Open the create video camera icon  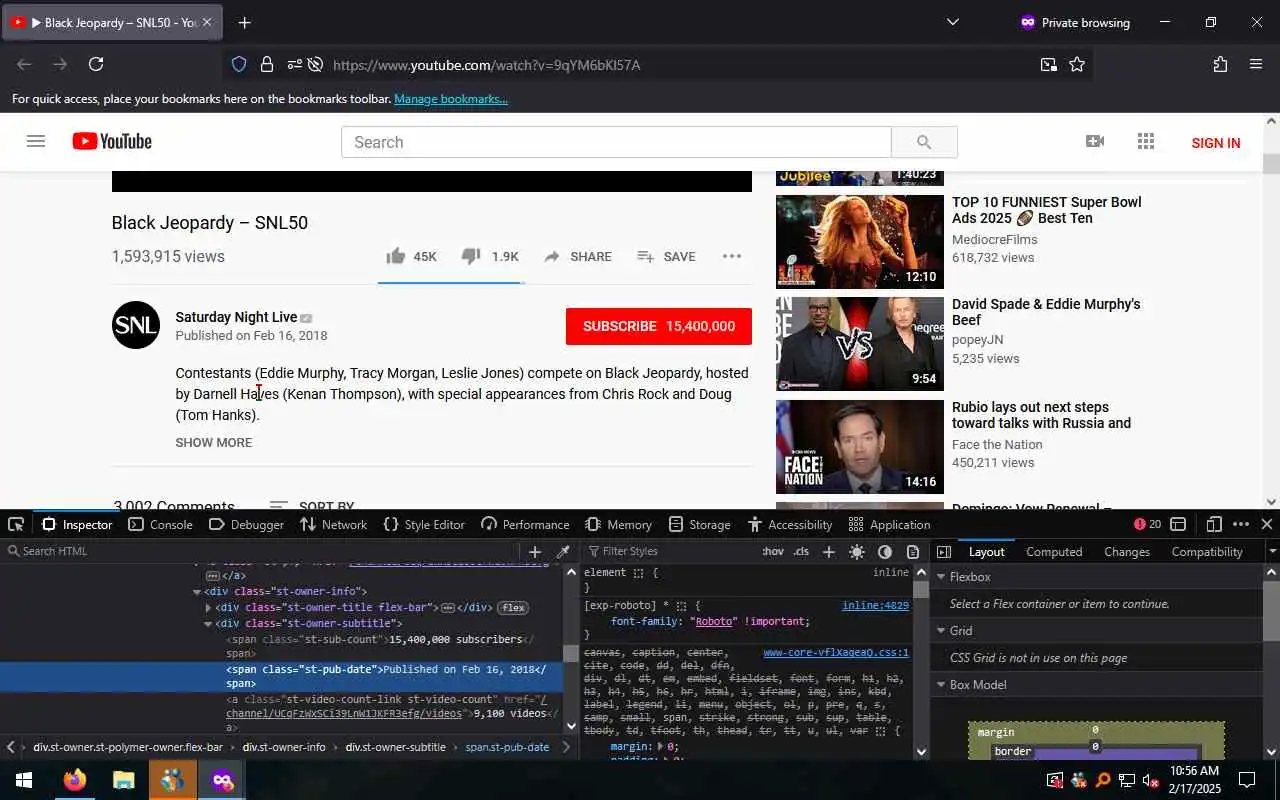pos(1095,142)
